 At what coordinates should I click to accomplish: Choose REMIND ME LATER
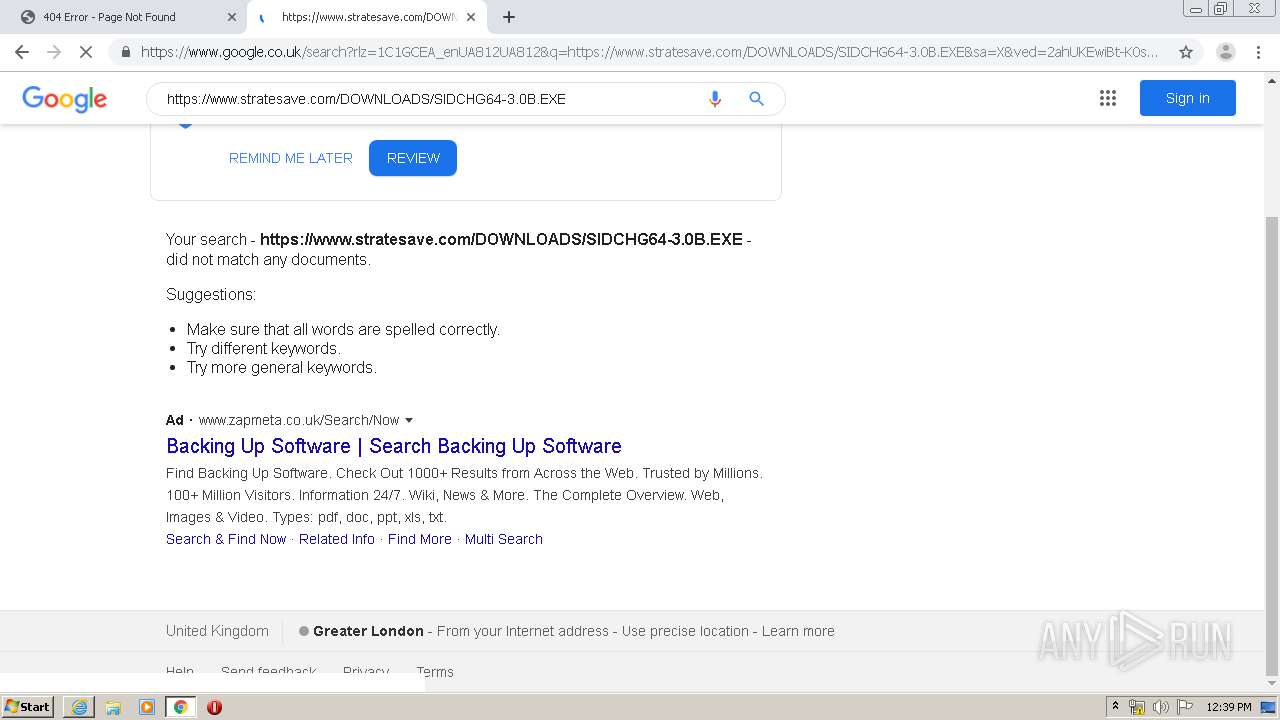coord(291,158)
